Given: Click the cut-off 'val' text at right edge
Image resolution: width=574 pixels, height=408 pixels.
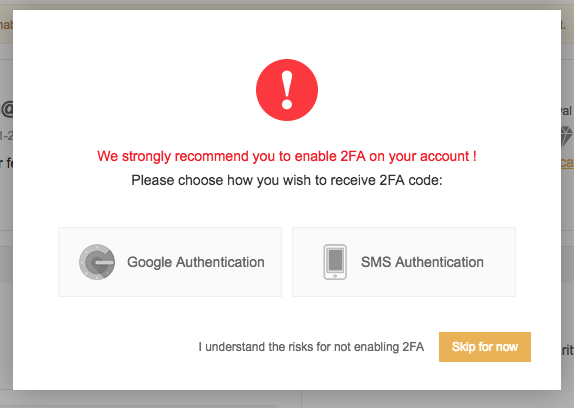Looking at the screenshot, I should pyautogui.click(x=567, y=111).
